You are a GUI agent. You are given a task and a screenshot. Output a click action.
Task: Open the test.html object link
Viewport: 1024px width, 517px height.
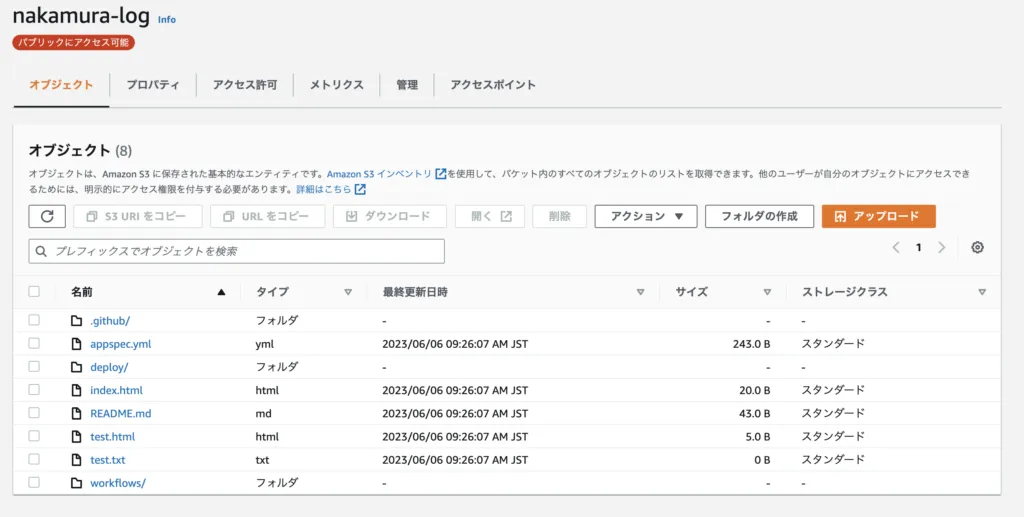pos(112,437)
